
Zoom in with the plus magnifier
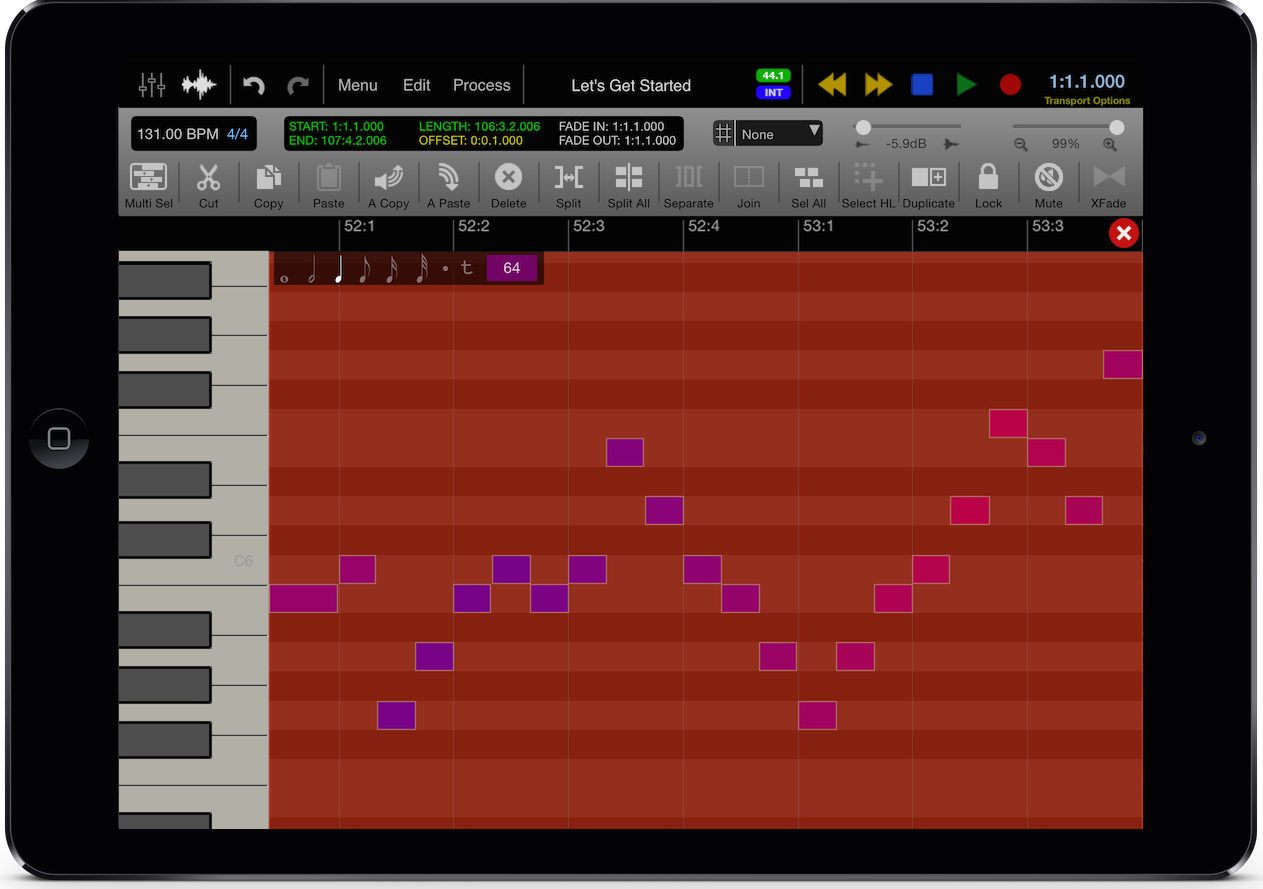[x=1110, y=145]
